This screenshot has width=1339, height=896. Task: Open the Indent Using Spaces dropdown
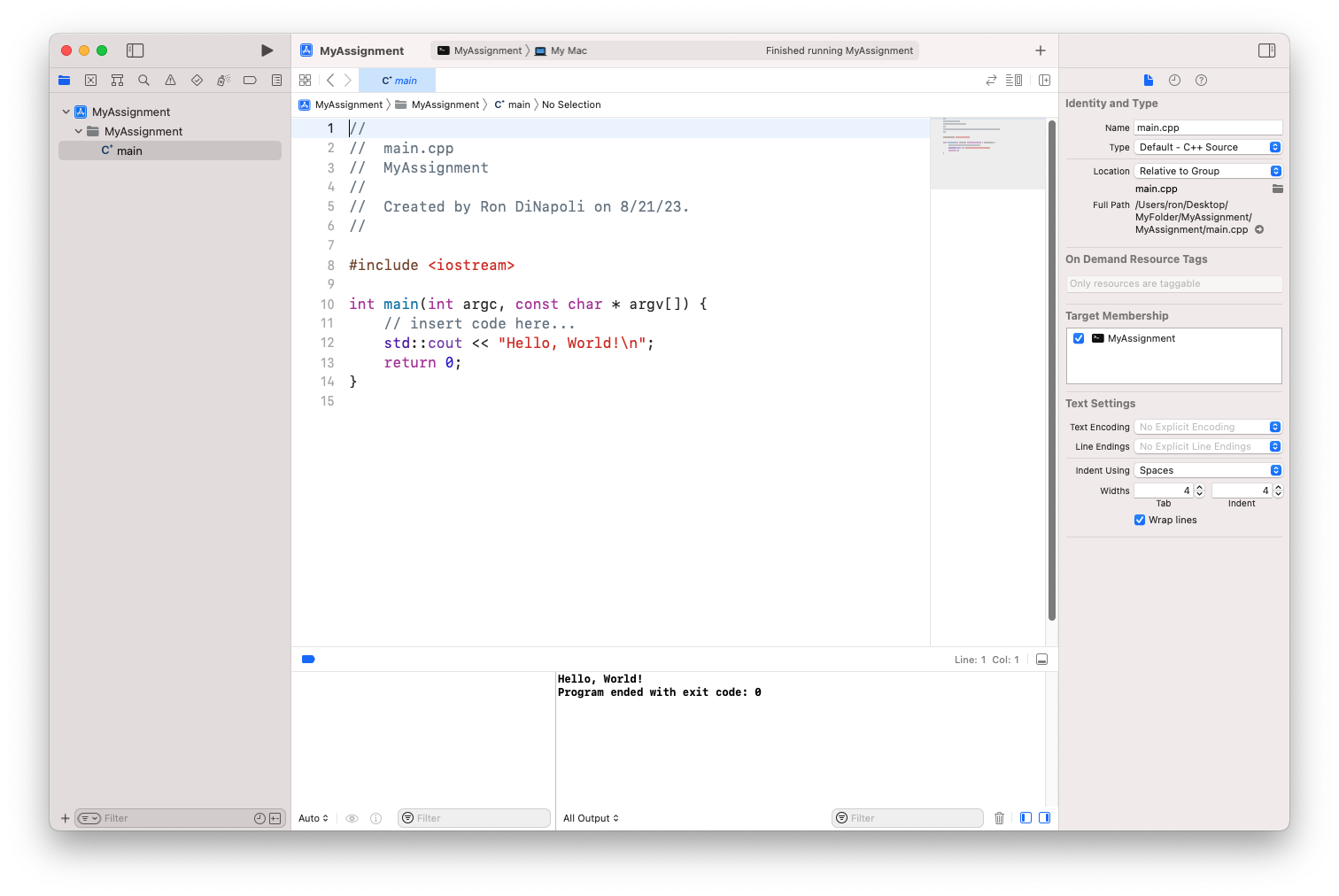[x=1208, y=470]
